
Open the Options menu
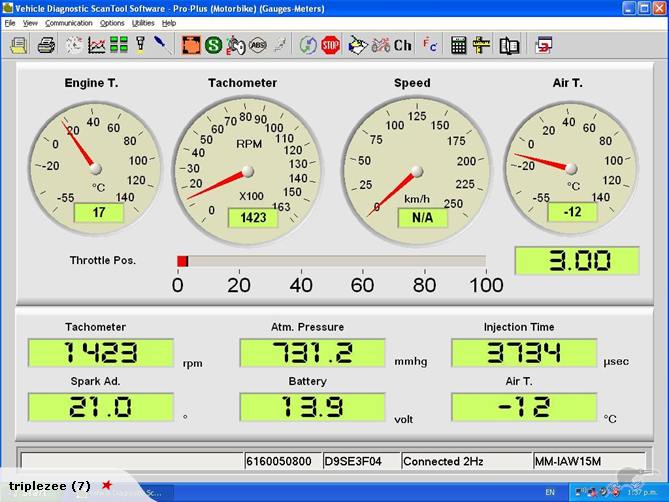coord(112,23)
